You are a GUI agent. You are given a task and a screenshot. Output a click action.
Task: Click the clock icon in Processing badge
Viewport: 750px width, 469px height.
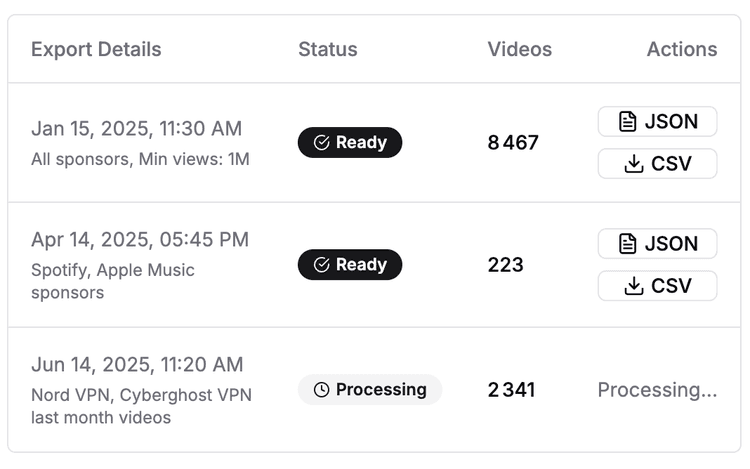(x=321, y=390)
